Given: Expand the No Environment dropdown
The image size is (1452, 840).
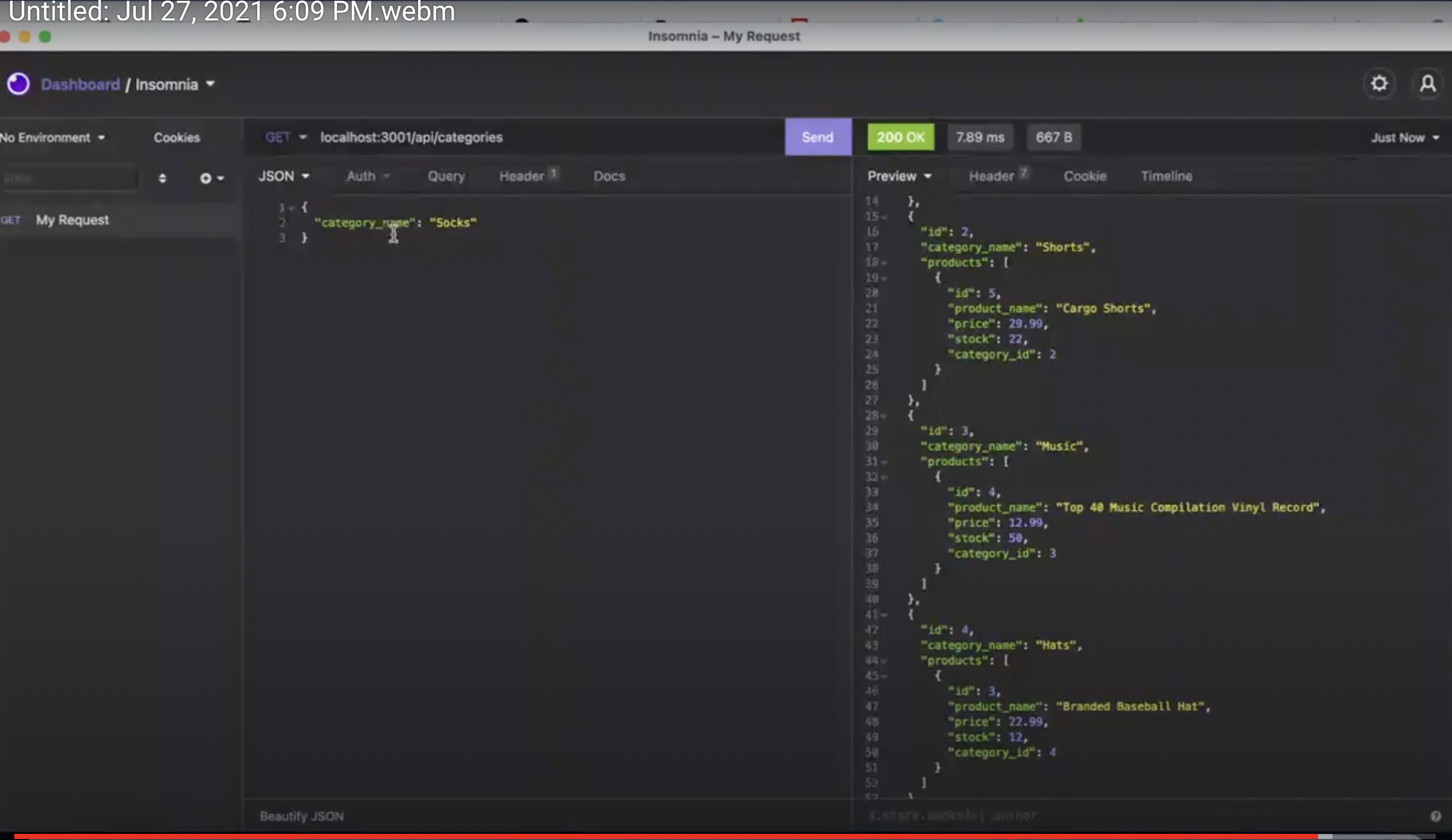Looking at the screenshot, I should coord(52,138).
